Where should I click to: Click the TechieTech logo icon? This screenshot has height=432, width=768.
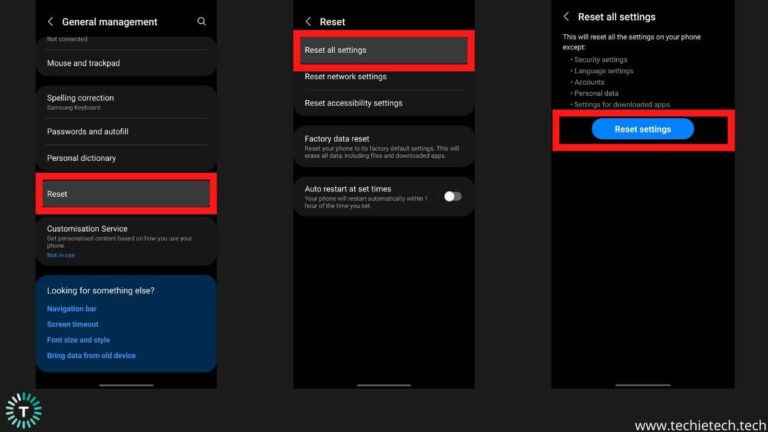(x=23, y=411)
